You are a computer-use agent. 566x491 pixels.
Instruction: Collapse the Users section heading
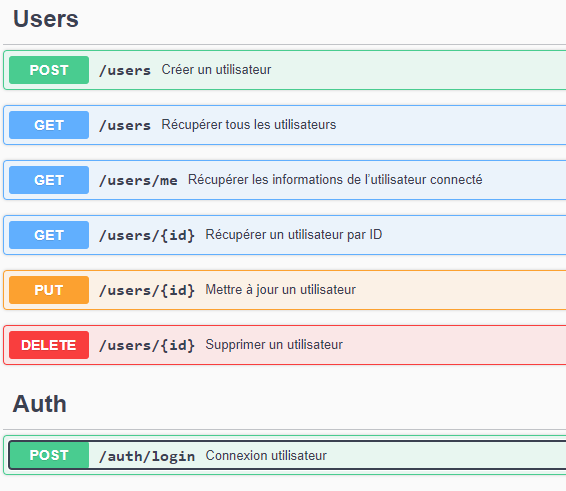point(46,18)
